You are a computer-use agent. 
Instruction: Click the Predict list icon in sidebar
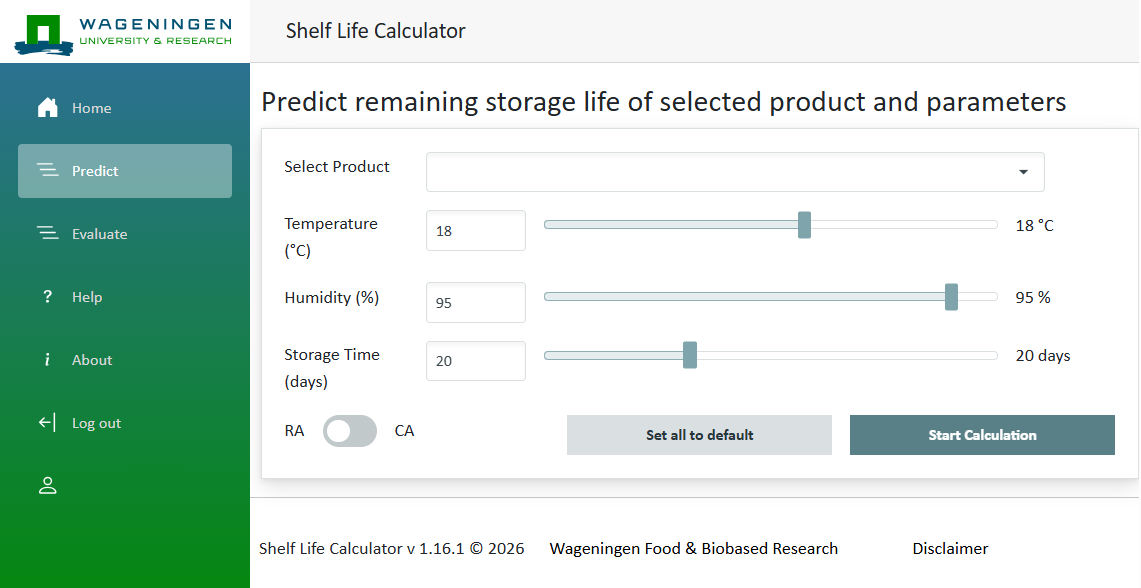pos(47,171)
